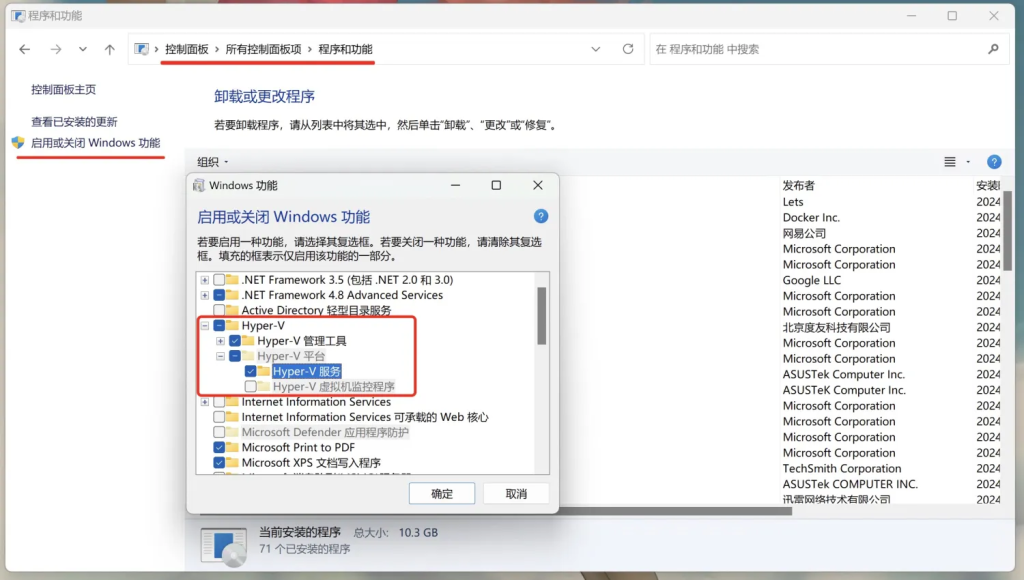Open help for 程序和功能 window
The width and height of the screenshot is (1024, 580).
994,162
